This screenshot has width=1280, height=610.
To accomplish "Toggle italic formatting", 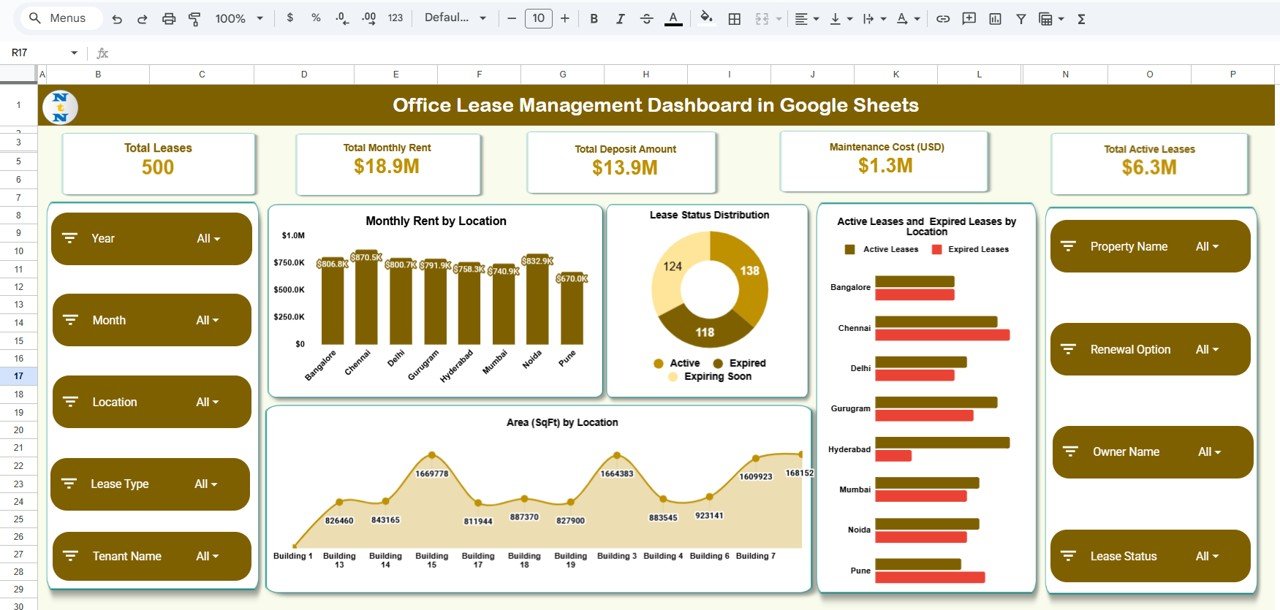I will [620, 19].
